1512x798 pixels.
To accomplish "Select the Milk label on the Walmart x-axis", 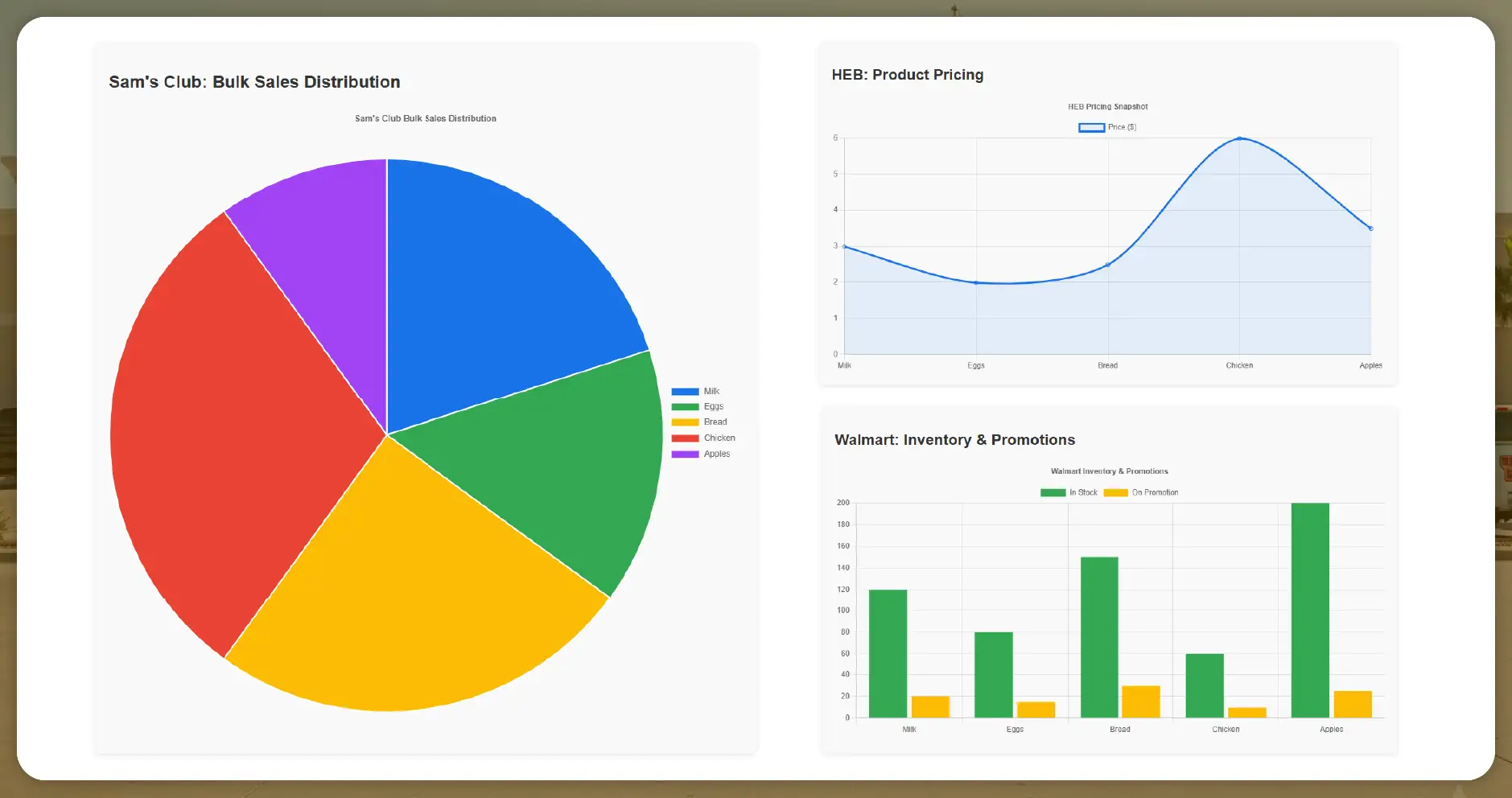I will pos(909,729).
